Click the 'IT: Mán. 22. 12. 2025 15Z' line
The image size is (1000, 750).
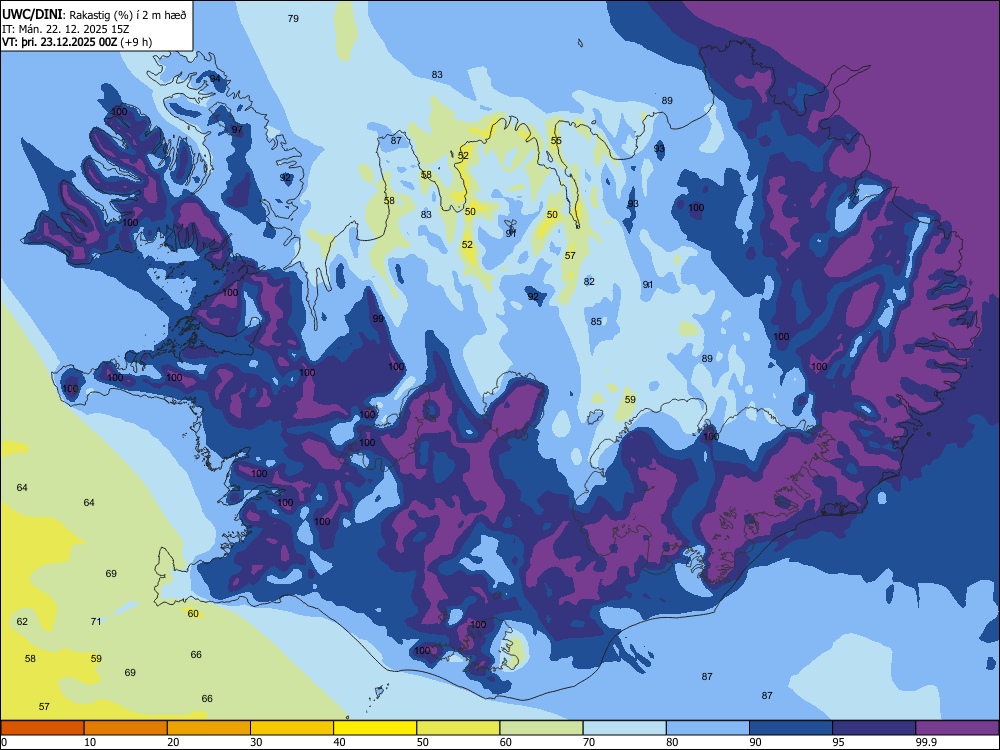click(x=66, y=29)
